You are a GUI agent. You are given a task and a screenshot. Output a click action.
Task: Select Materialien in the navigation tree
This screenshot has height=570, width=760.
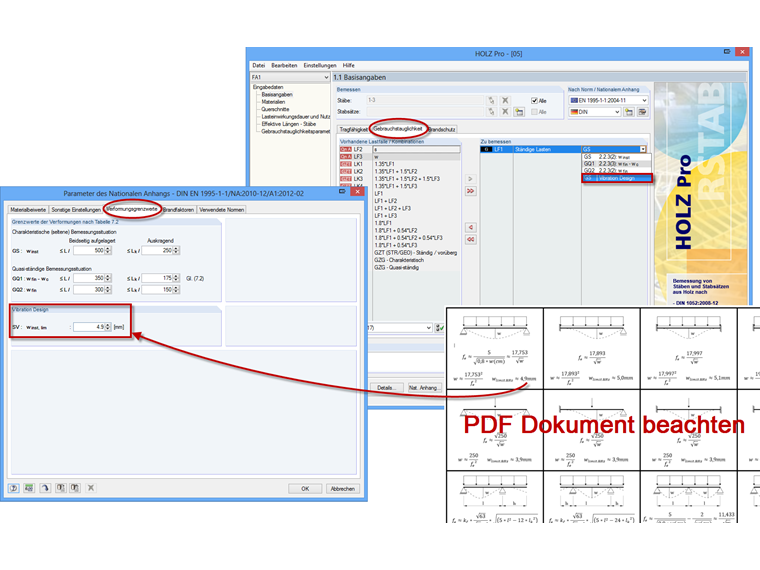click(273, 102)
